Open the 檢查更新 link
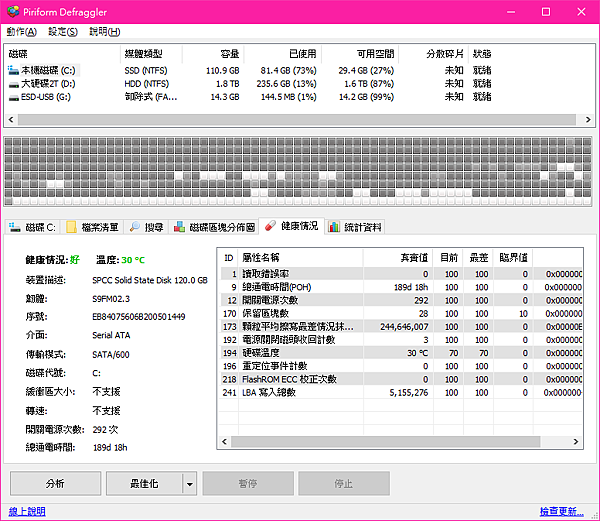 click(562, 511)
